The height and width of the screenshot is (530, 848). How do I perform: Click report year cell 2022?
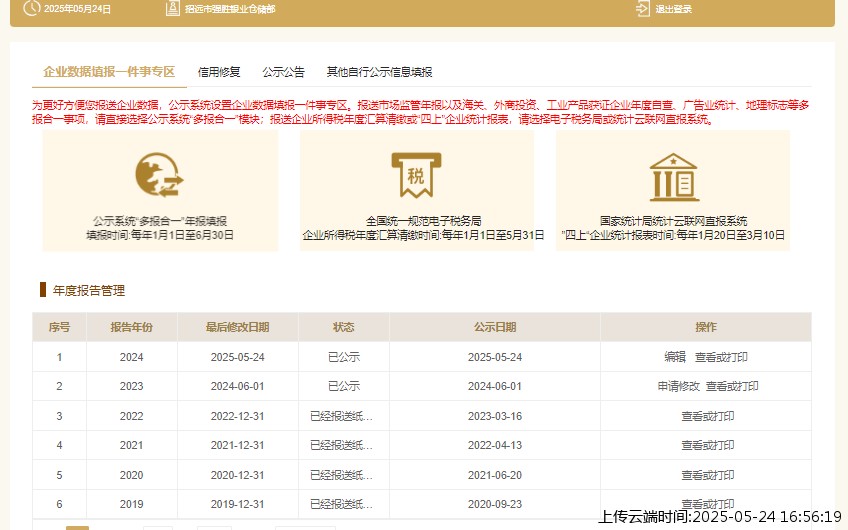pyautogui.click(x=131, y=416)
